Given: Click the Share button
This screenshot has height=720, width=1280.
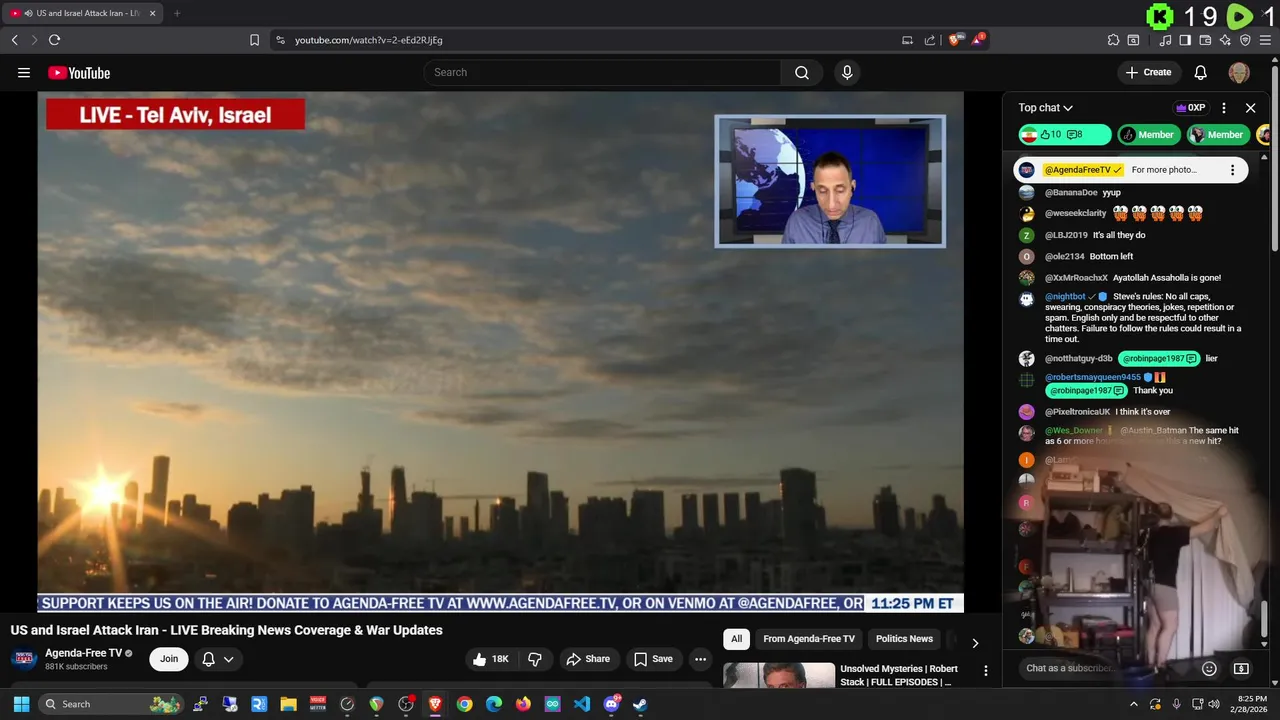Looking at the screenshot, I should (587, 659).
